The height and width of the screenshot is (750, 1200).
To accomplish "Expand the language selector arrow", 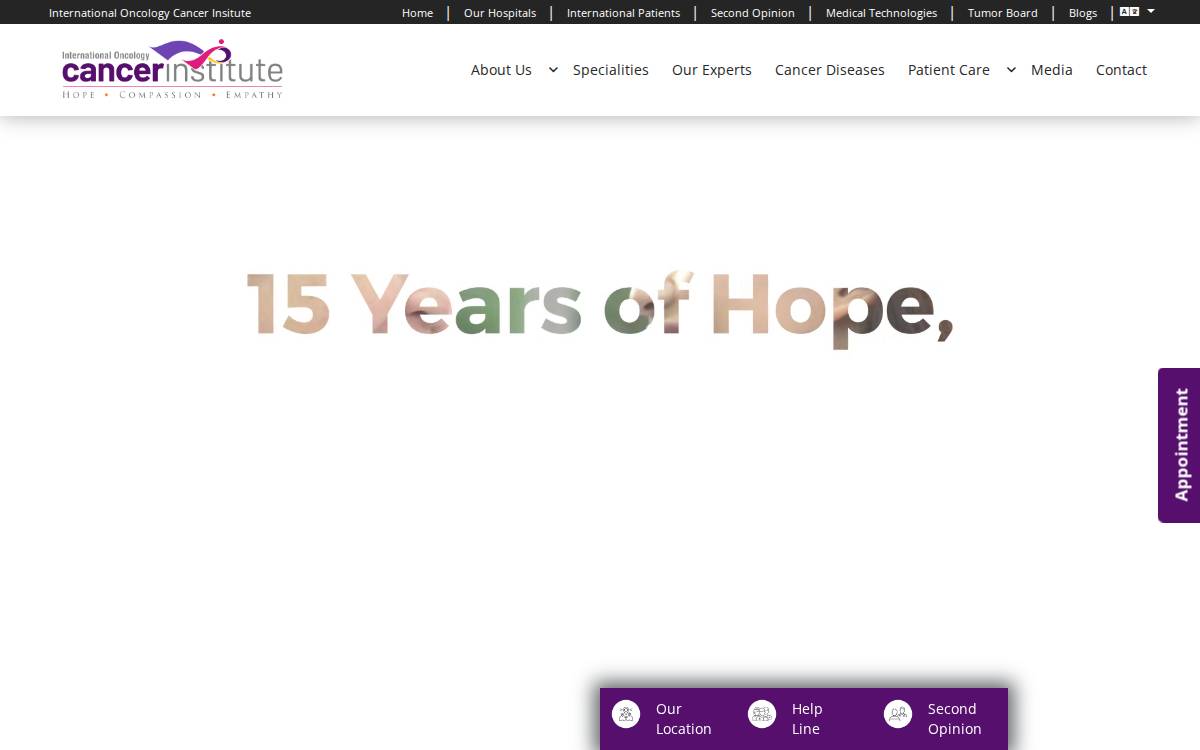I will pos(1151,12).
